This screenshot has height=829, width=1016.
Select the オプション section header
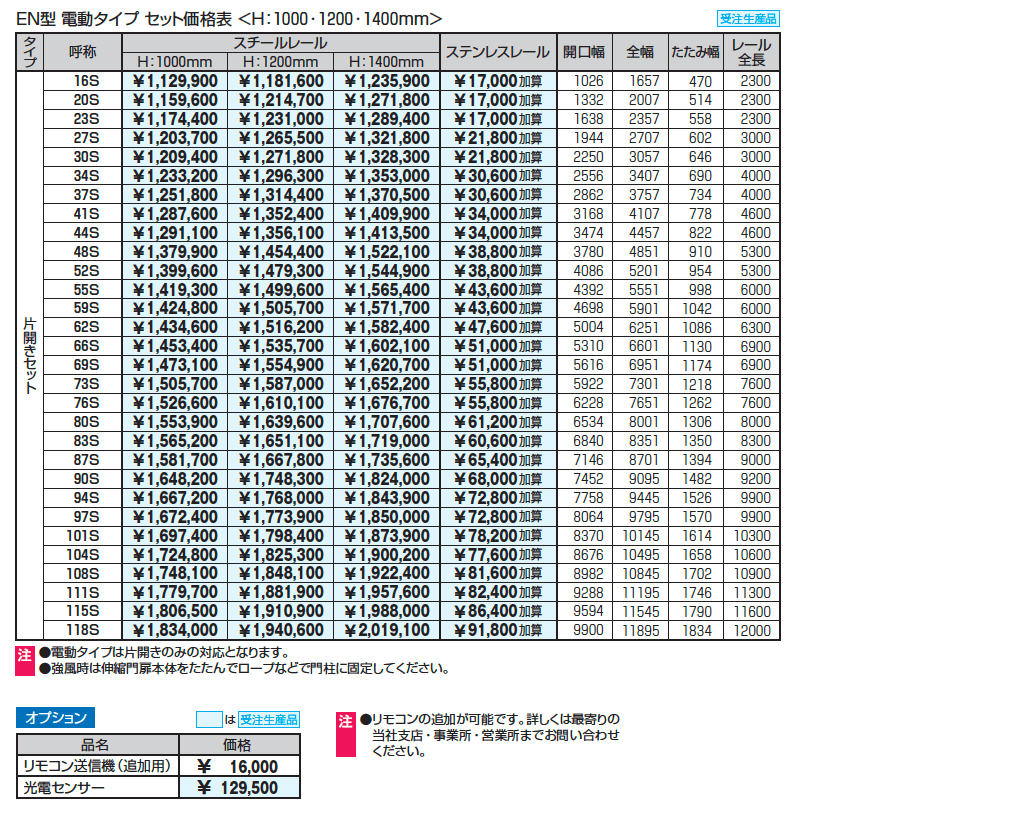[x=56, y=717]
